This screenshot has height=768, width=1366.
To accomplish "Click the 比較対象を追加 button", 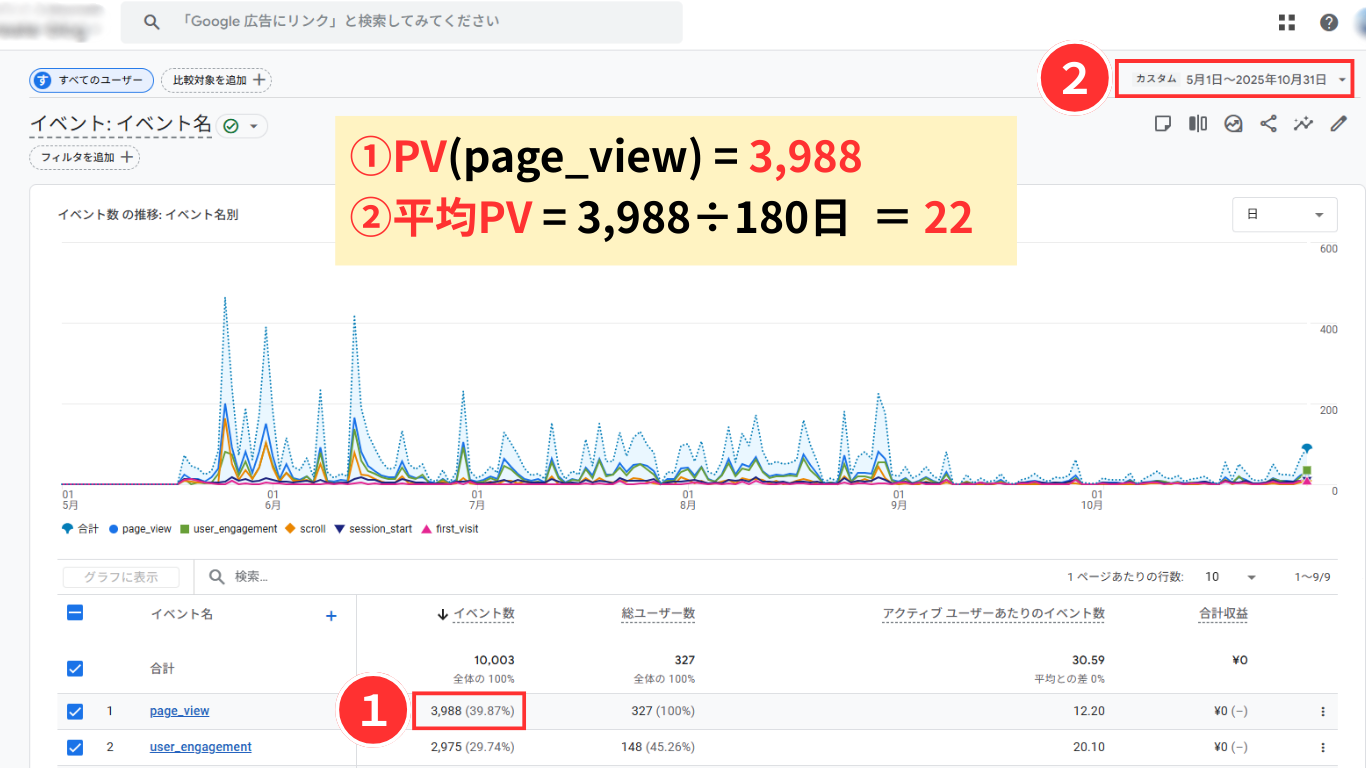I will (217, 80).
